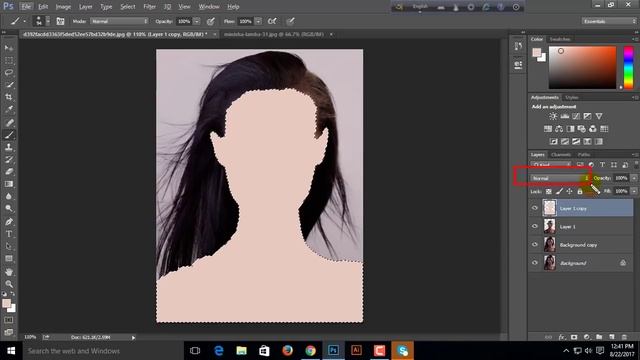Screen dimensions: 640x360
Task: Open the brush panel toggle icon
Action: point(60,21)
